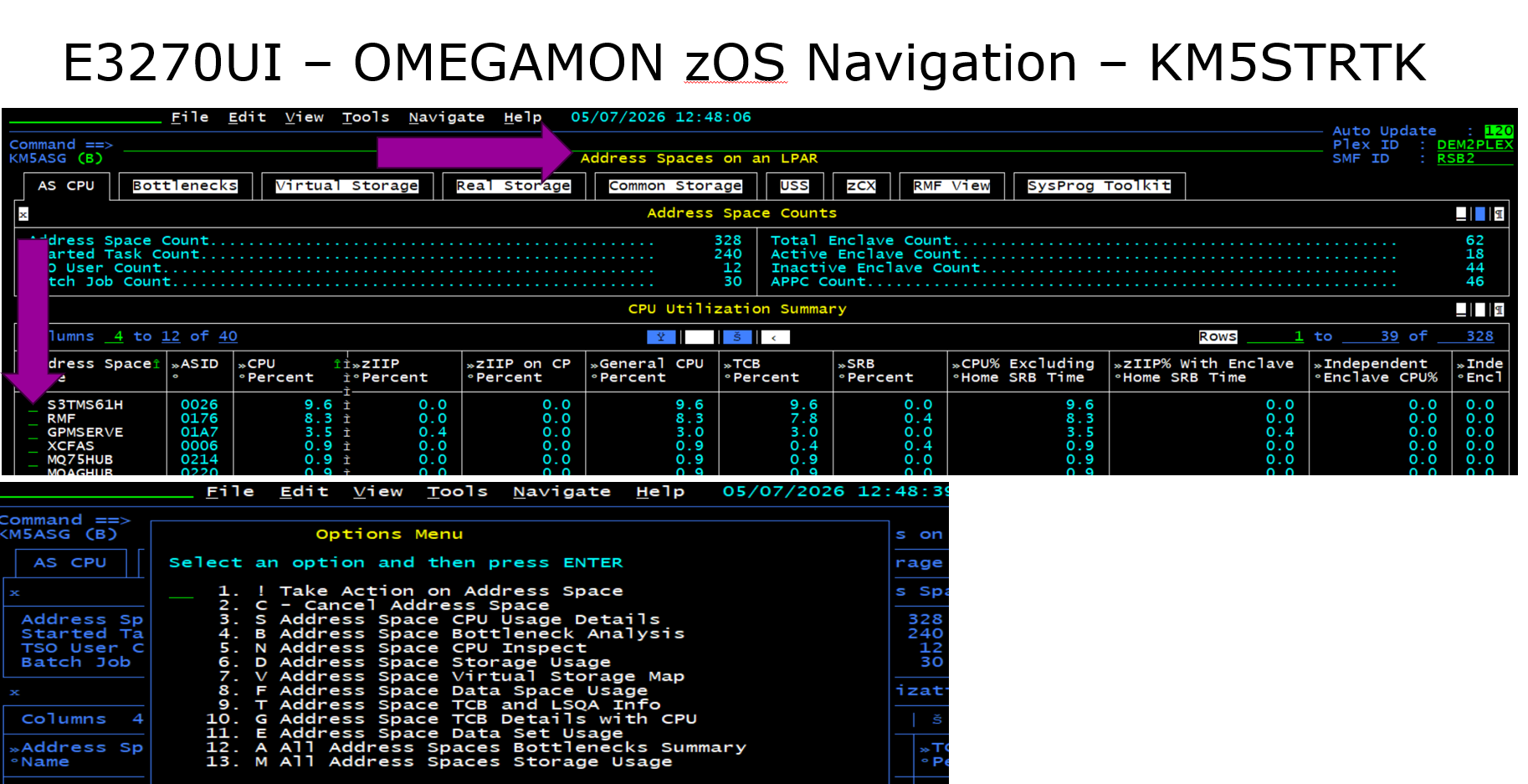Click the ending column number 12
This screenshot has height=784, width=1528.
coord(171,336)
